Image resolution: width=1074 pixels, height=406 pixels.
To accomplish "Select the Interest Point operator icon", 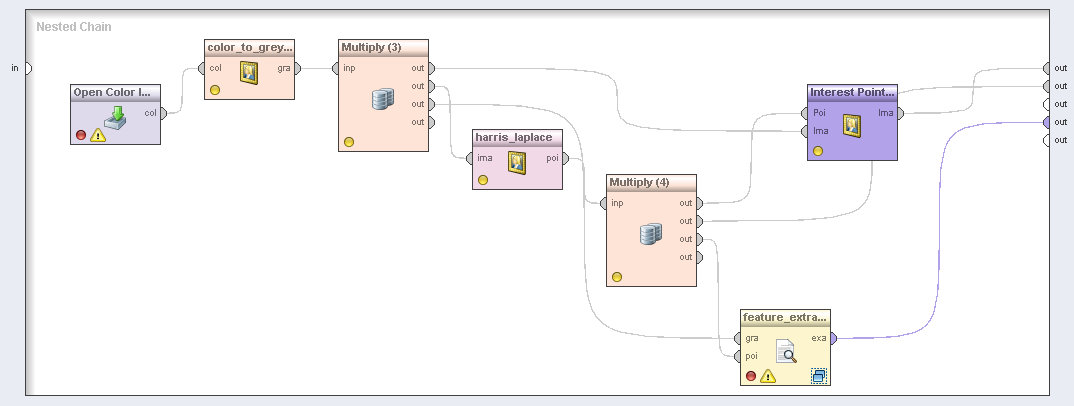I will (x=852, y=126).
